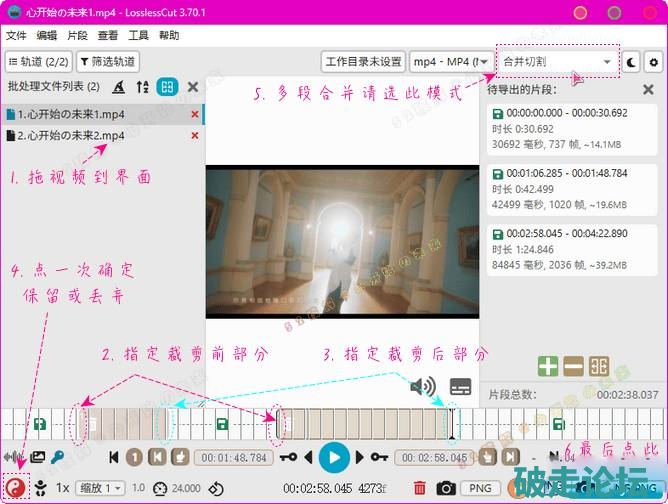Remove current segment with minus button
The width and height of the screenshot is (668, 504).
[x=573, y=366]
